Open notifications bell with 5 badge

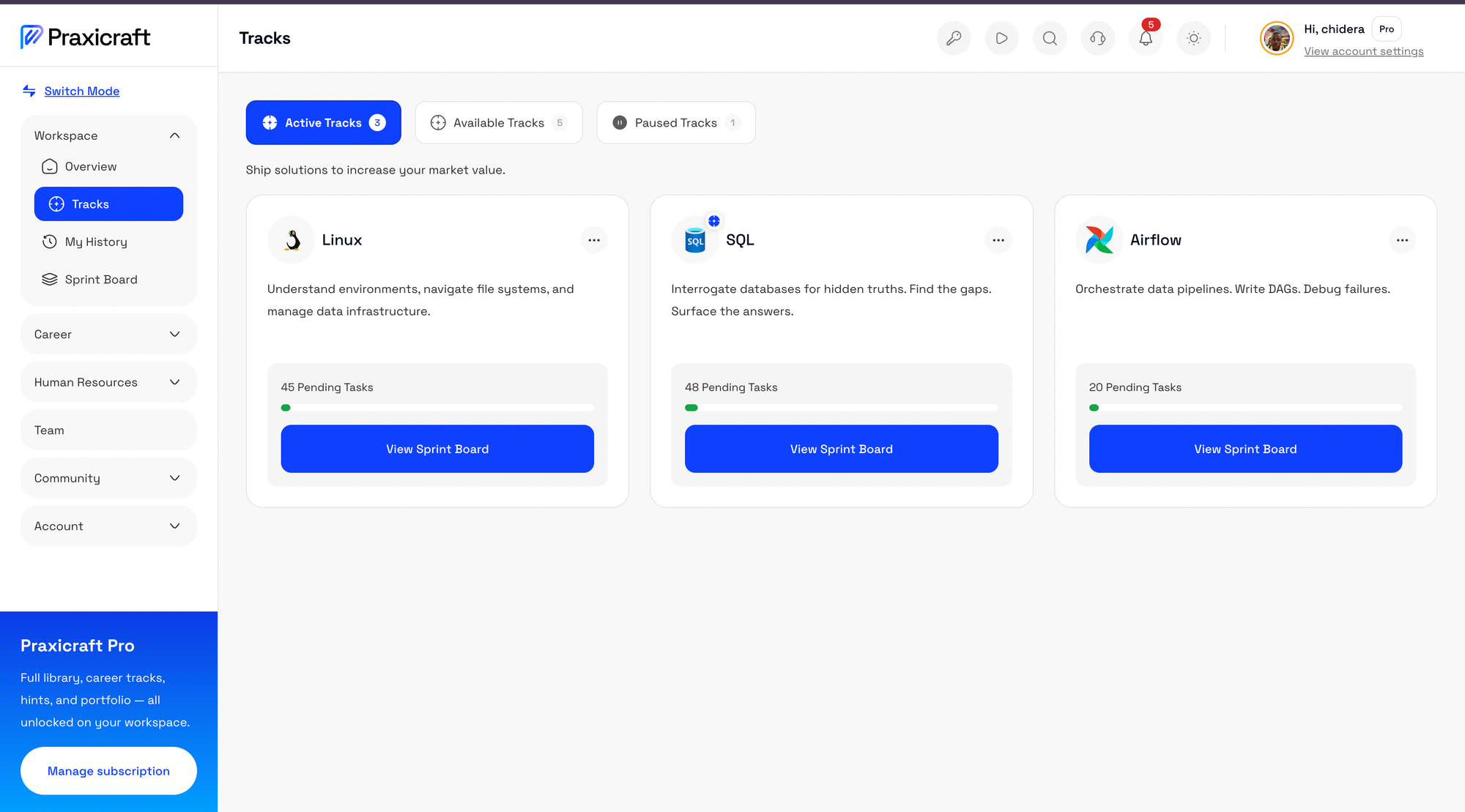click(1146, 38)
